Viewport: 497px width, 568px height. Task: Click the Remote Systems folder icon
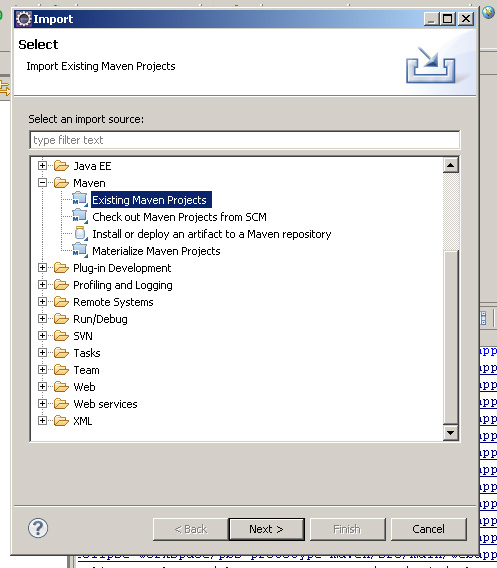[x=61, y=302]
